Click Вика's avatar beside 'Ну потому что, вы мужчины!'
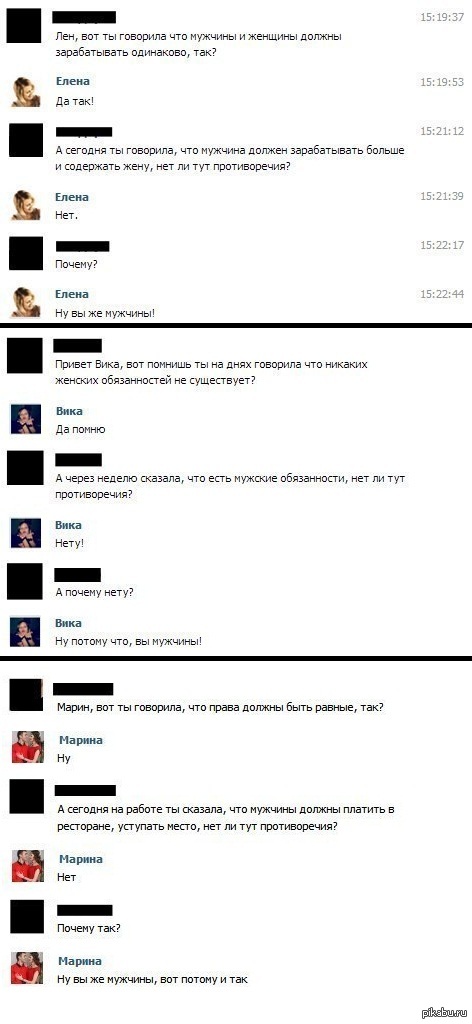This screenshot has width=472, height=1024. coord(26,631)
